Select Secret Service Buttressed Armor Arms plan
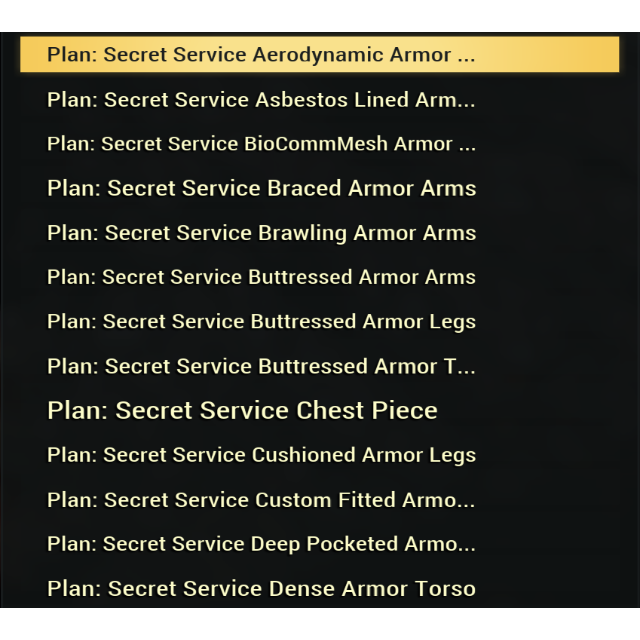 pyautogui.click(x=261, y=277)
